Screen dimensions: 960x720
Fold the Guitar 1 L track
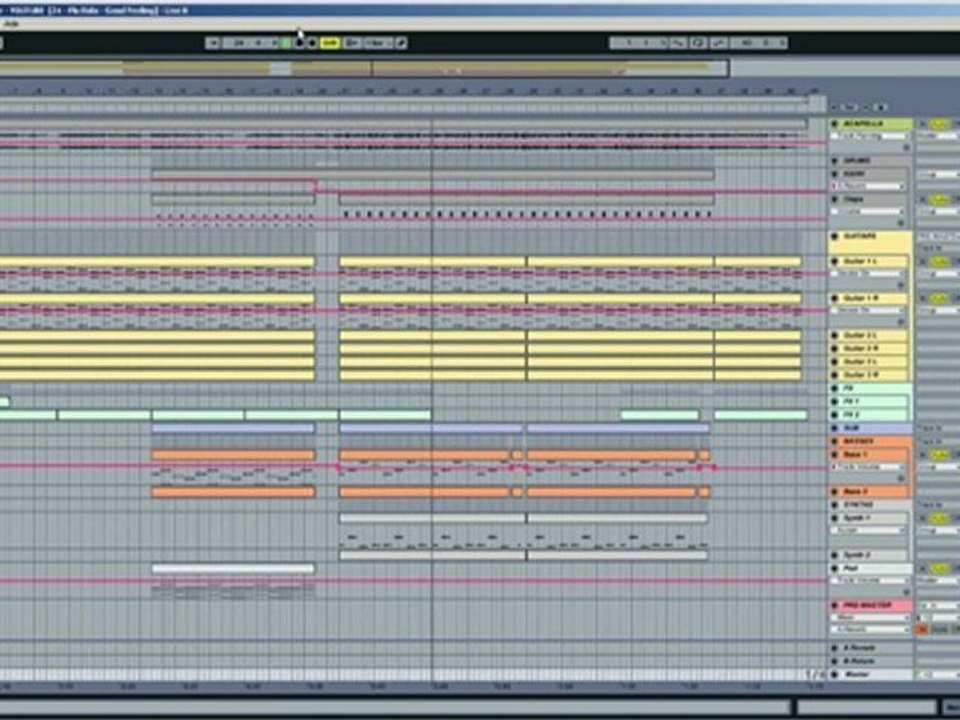(834, 261)
